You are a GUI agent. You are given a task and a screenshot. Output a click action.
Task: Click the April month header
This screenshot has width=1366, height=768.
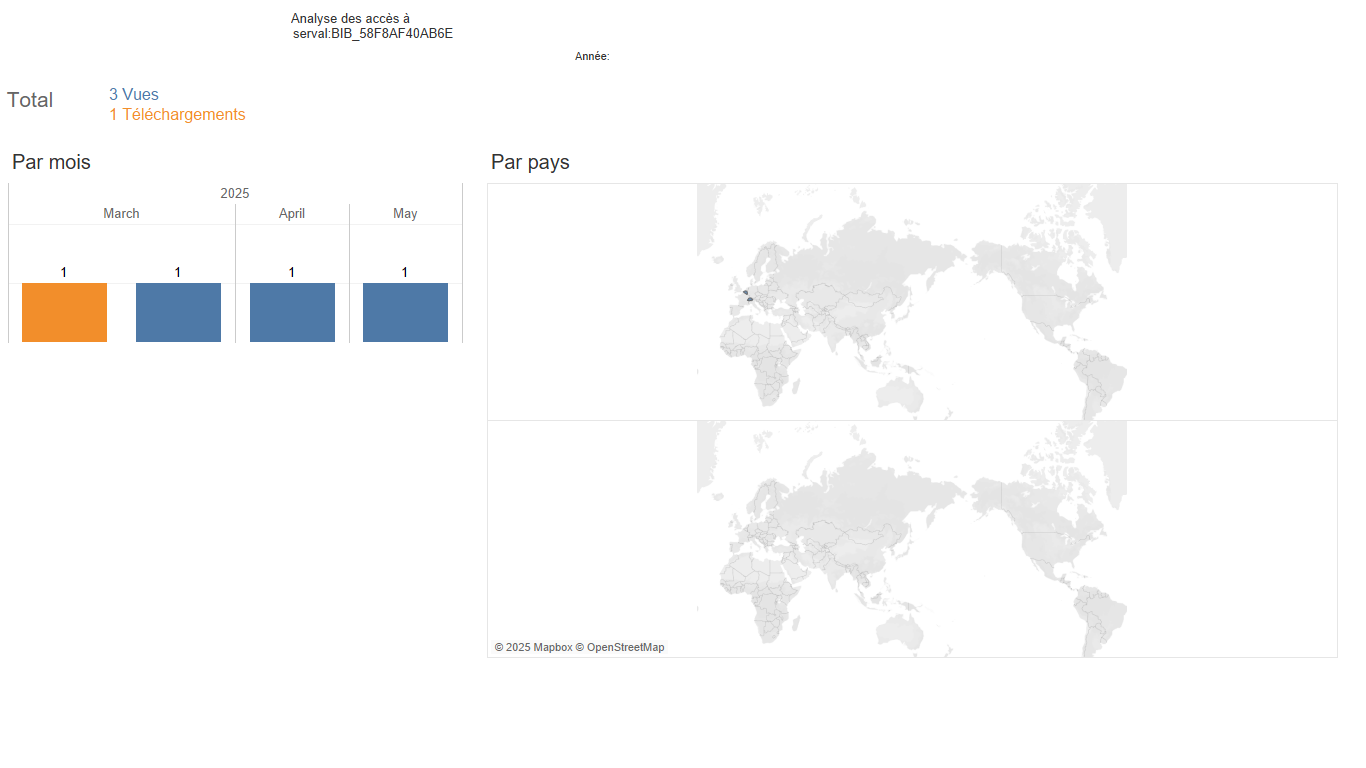292,214
